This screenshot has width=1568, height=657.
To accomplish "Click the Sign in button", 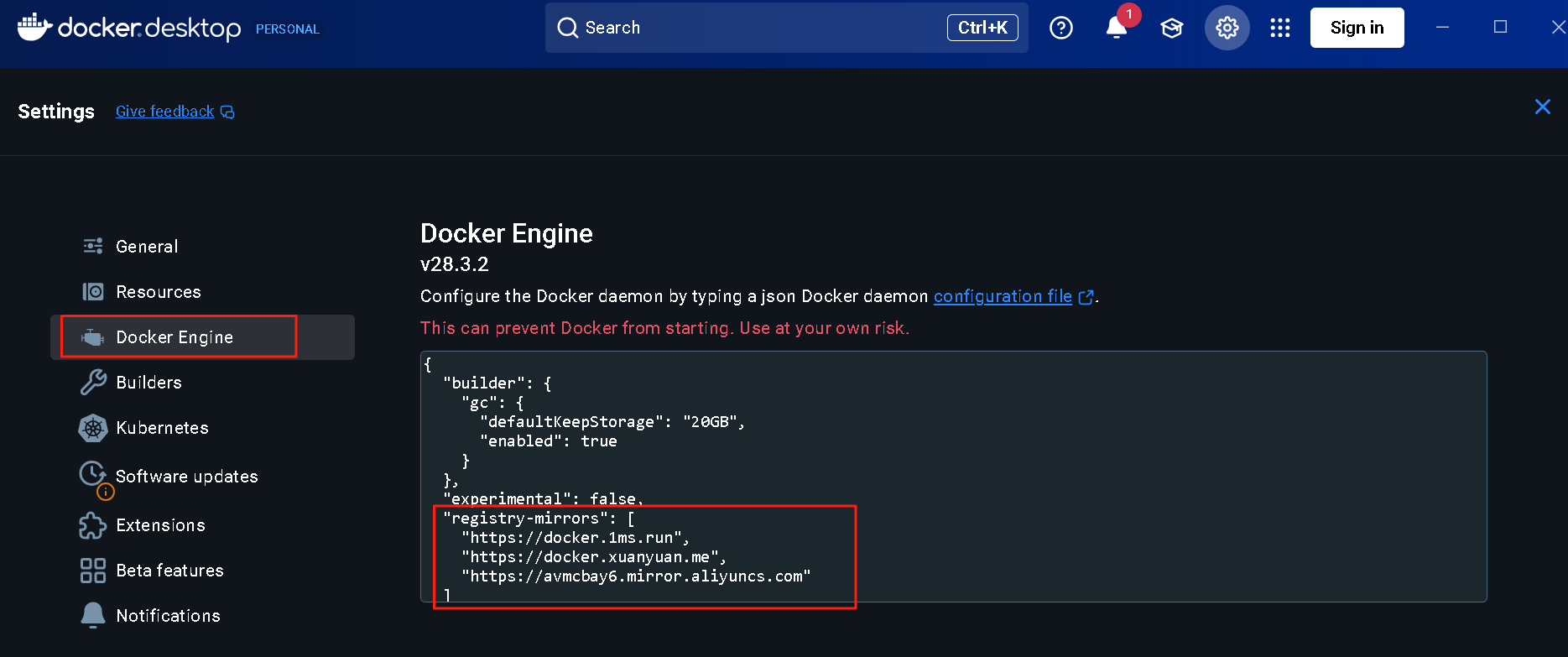I will tap(1357, 28).
